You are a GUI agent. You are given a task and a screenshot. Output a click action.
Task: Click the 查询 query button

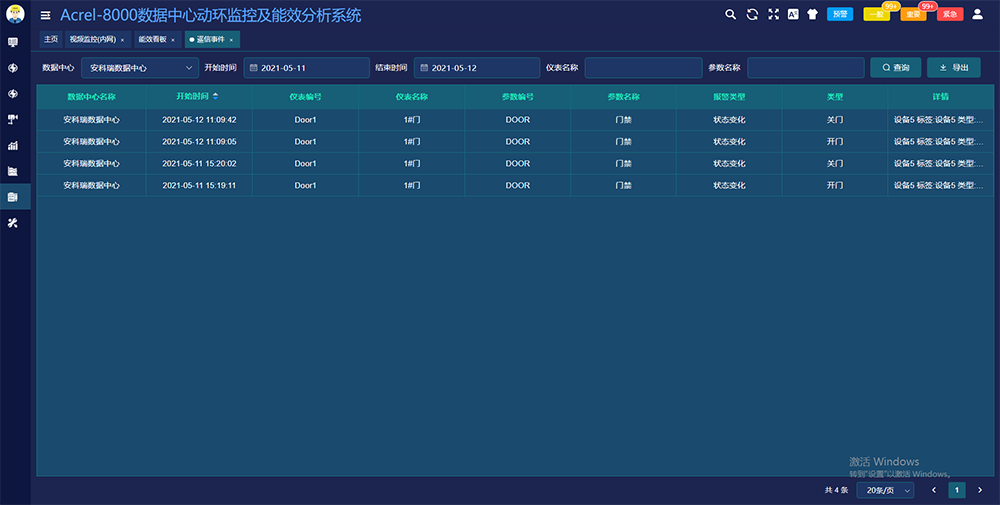[895, 68]
